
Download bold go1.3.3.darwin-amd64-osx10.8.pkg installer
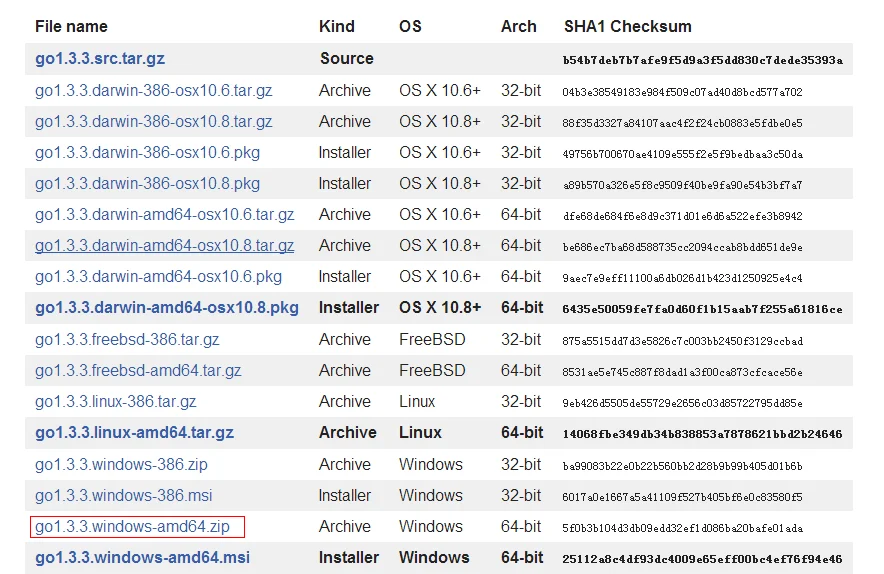[167, 307]
